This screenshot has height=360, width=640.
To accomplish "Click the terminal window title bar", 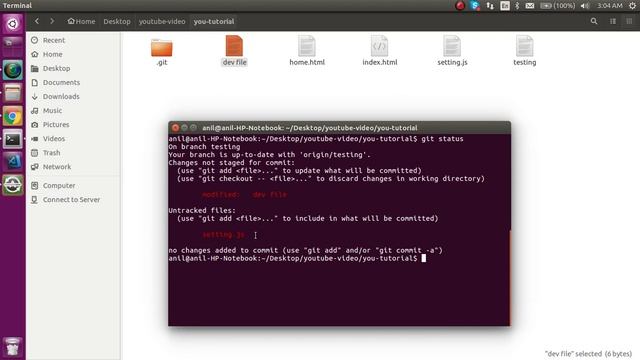I will pyautogui.click(x=339, y=128).
